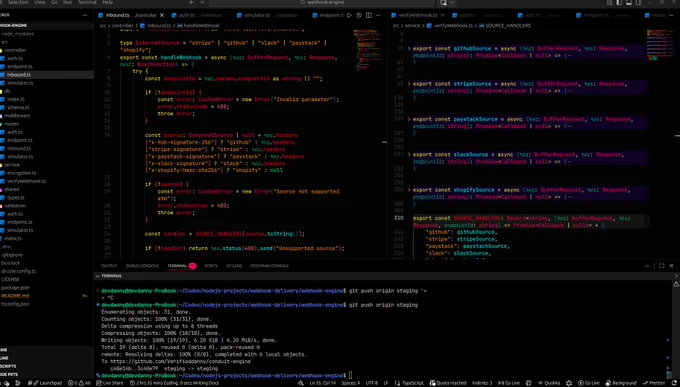This screenshot has width=680, height=387.
Task: Expand the folded paystackSource function
Action: click(409, 119)
